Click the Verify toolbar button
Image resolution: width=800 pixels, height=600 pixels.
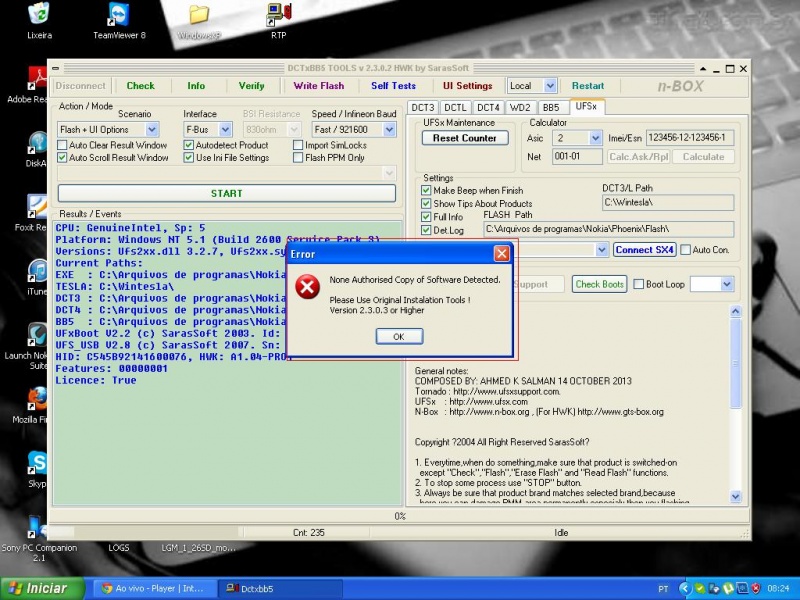[252, 86]
